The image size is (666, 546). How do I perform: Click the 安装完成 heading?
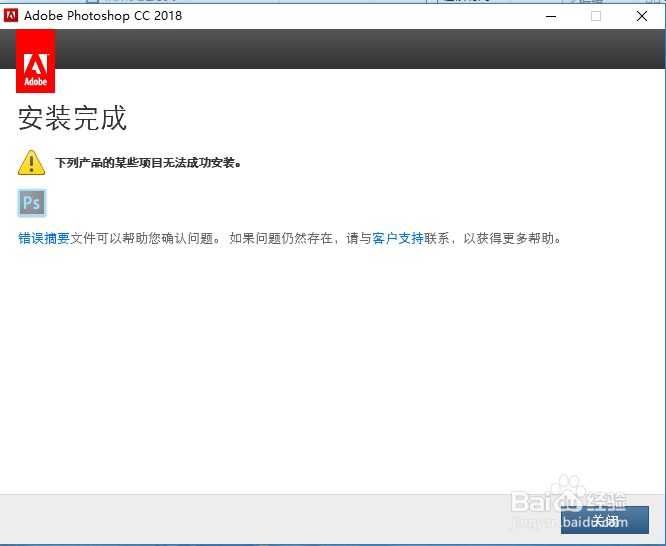72,118
